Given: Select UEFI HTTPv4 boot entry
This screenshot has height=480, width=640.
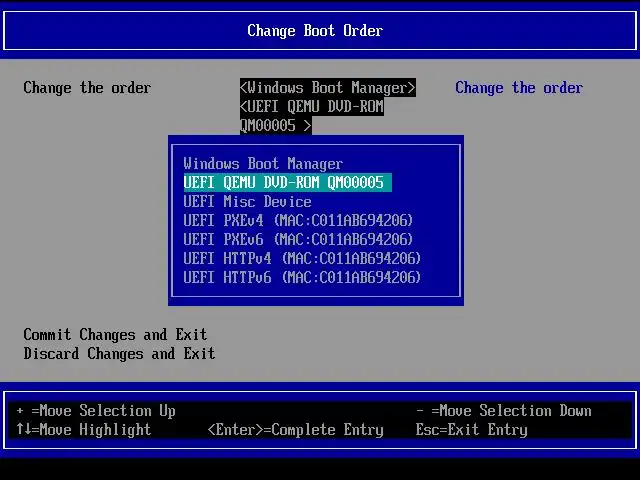Looking at the screenshot, I should click(302, 259).
